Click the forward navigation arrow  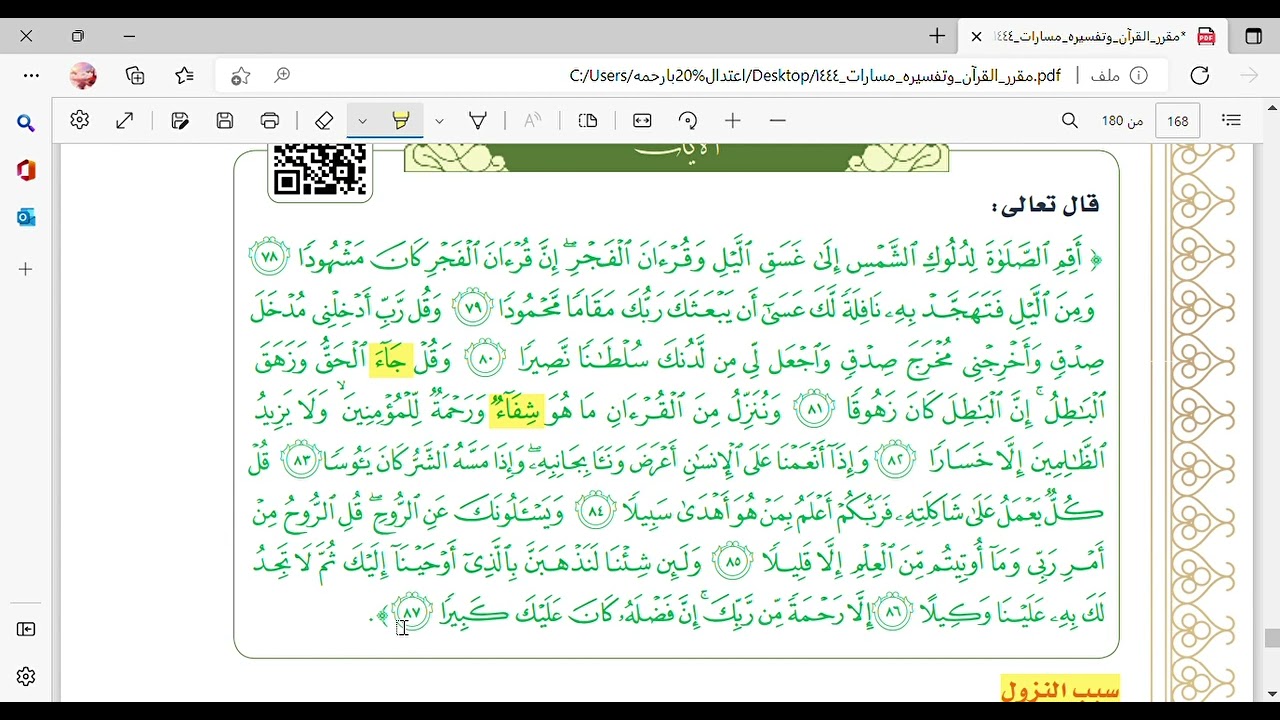pos(1249,76)
